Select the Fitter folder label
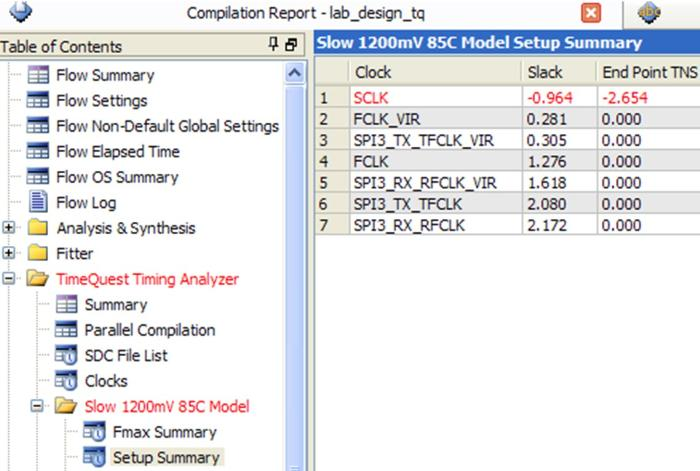This screenshot has width=700, height=471. [75, 254]
